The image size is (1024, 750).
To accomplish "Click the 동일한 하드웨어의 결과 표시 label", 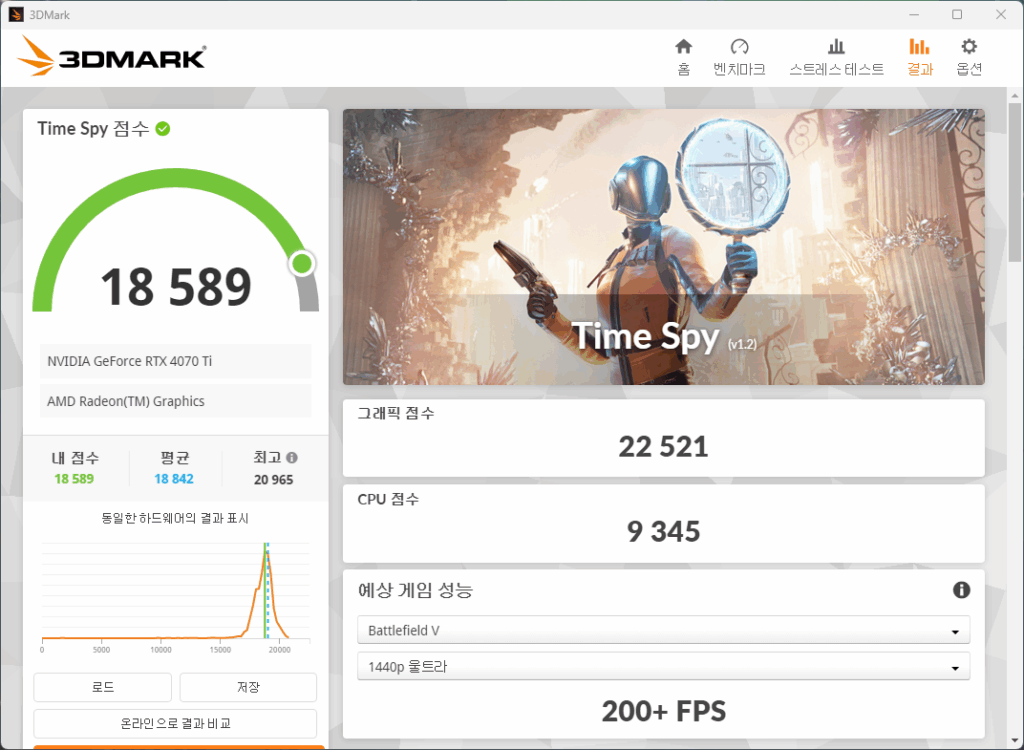I will coord(175,518).
